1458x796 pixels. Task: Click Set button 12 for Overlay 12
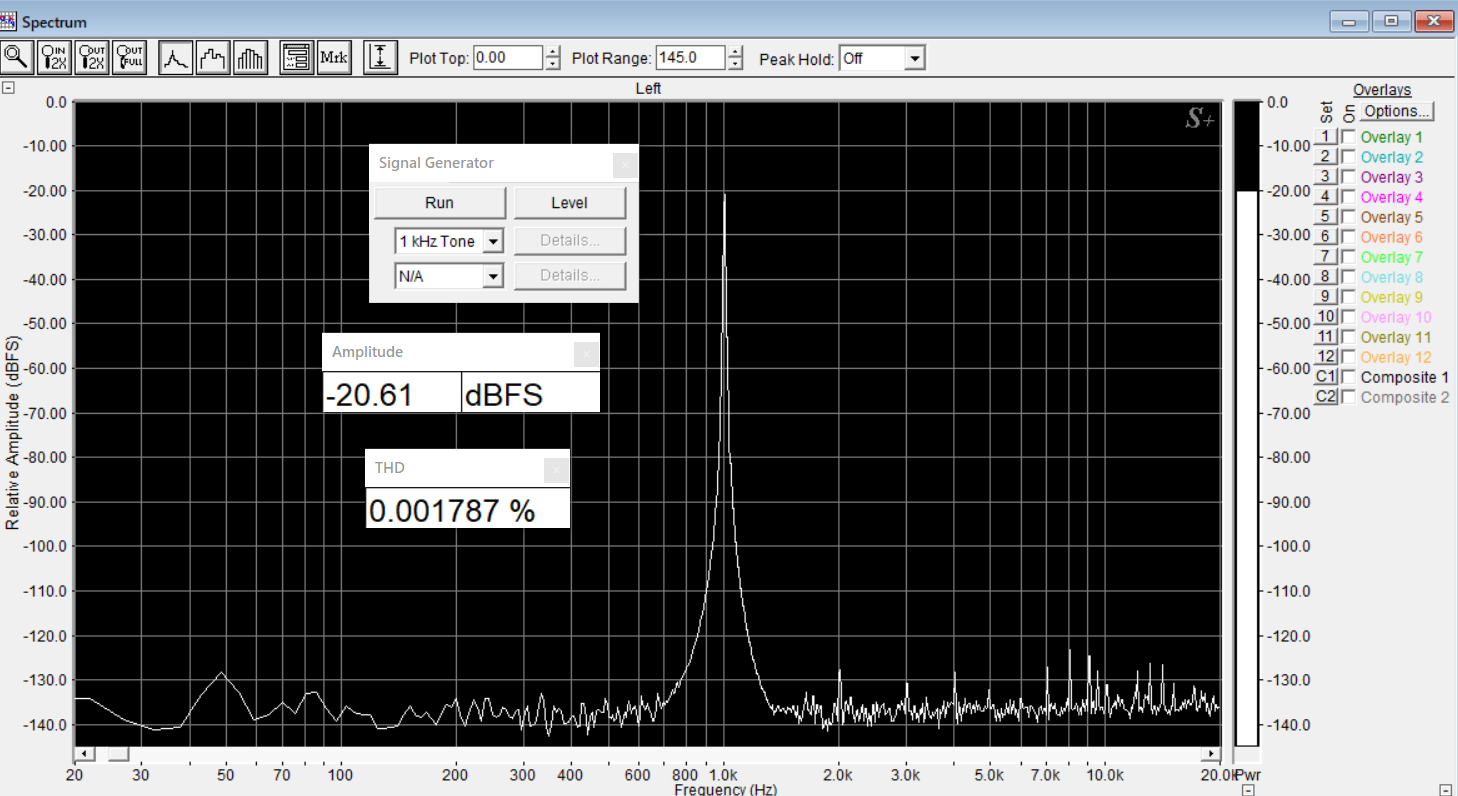(x=1325, y=357)
